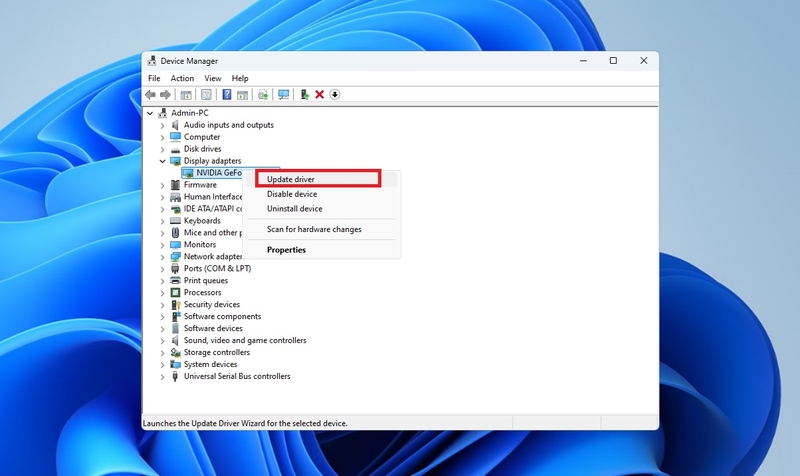Select the Computer tree label
This screenshot has width=800, height=476.
(x=202, y=137)
